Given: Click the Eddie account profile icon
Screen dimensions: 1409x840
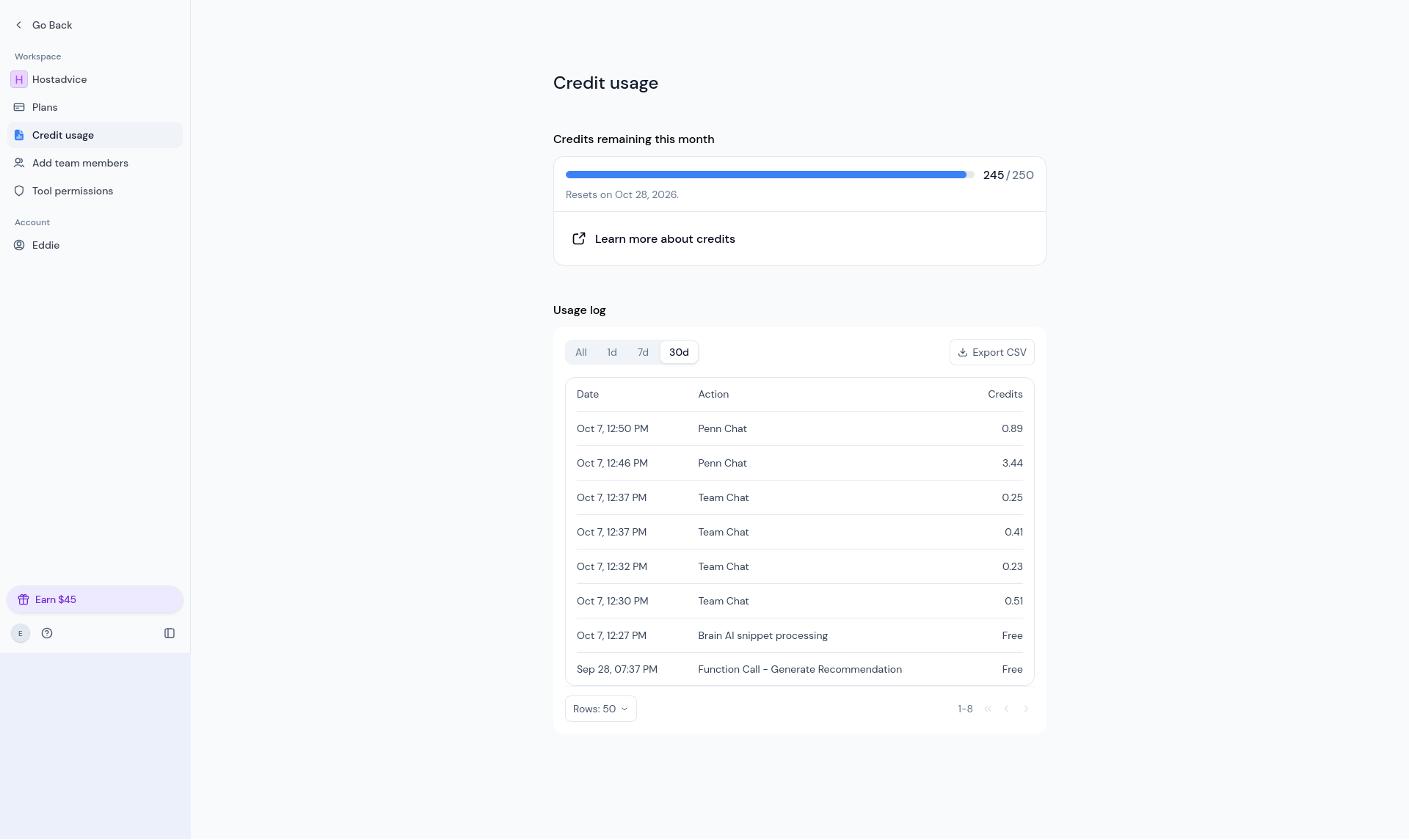Looking at the screenshot, I should point(19,245).
